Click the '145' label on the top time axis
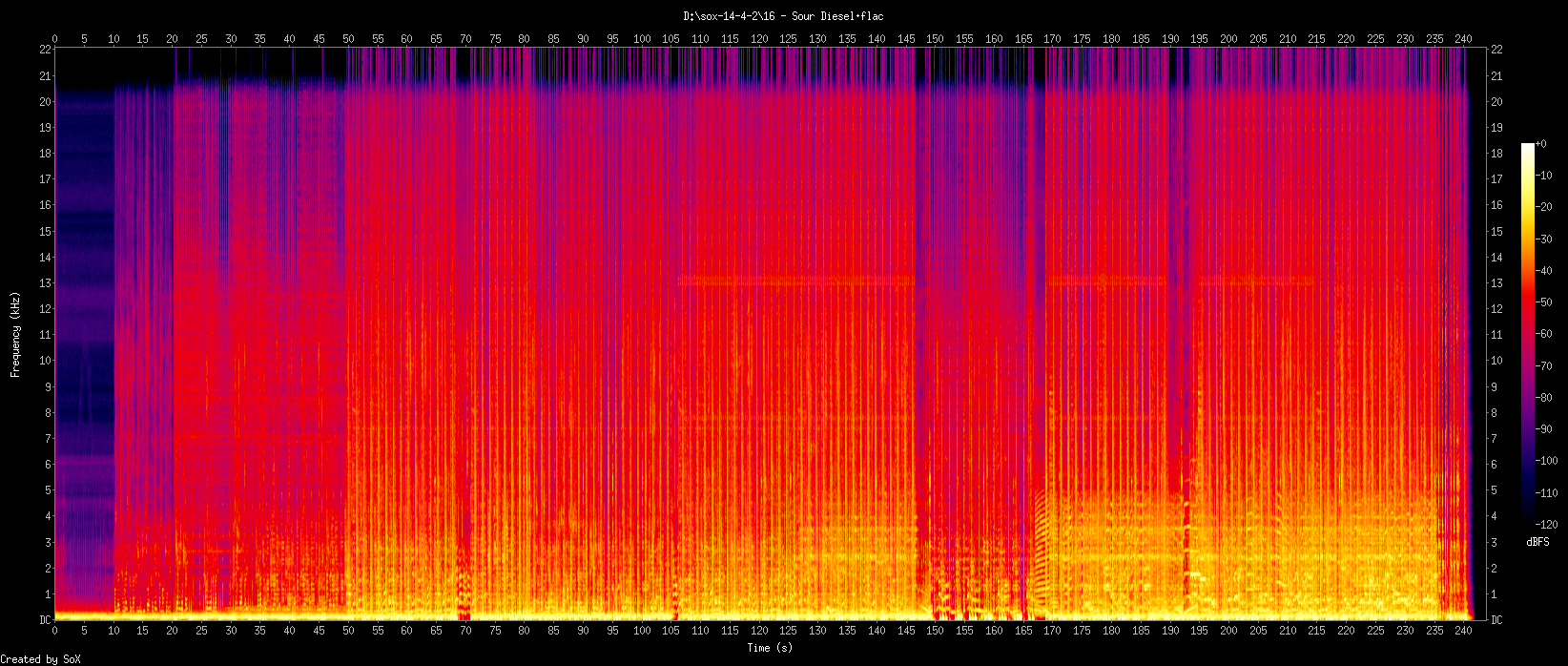 906,39
